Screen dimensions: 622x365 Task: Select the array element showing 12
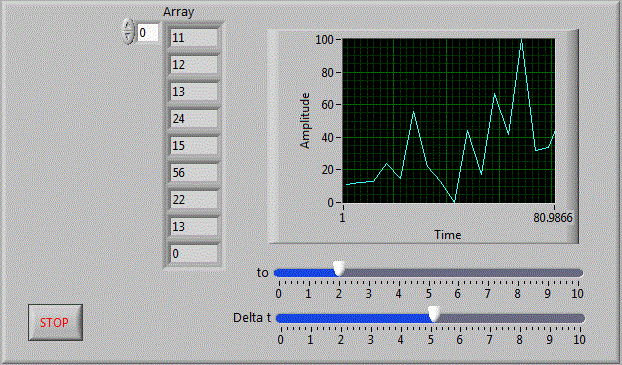[194, 65]
